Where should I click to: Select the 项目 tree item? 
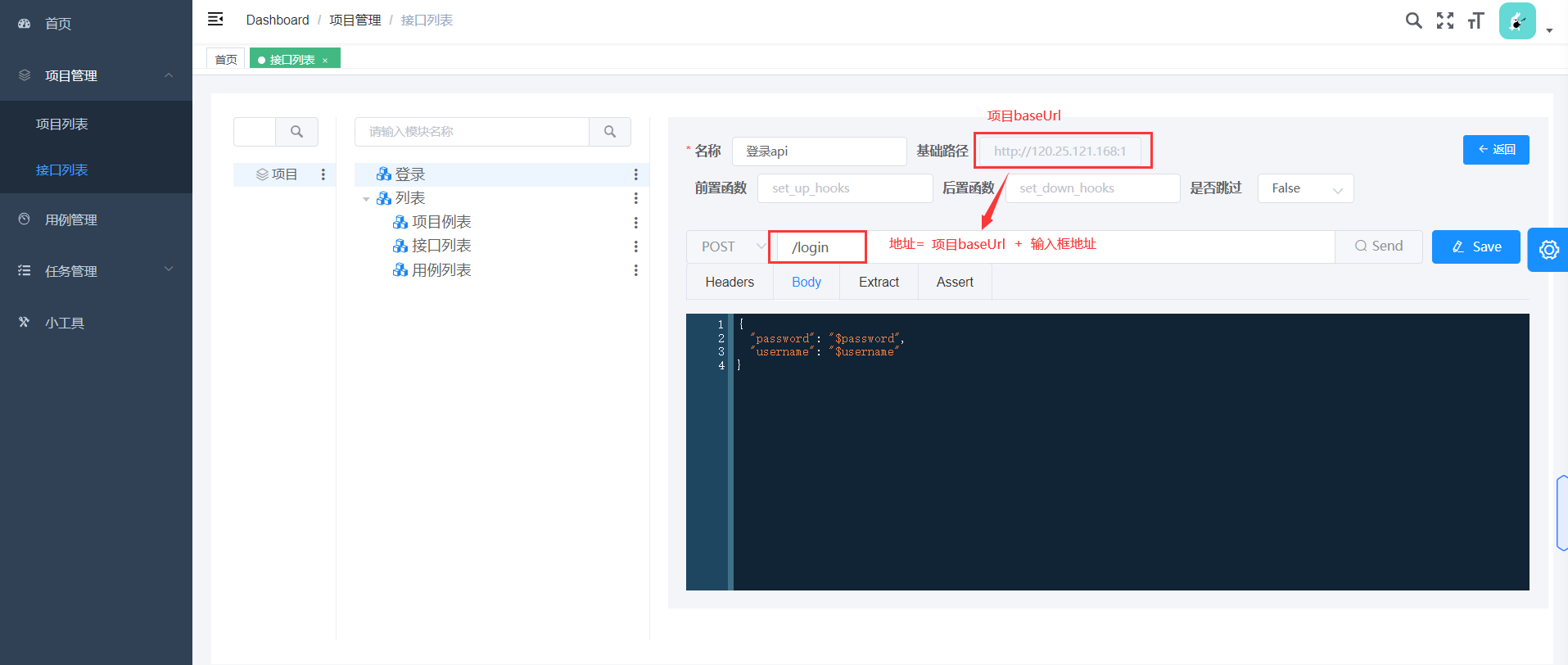pos(283,174)
